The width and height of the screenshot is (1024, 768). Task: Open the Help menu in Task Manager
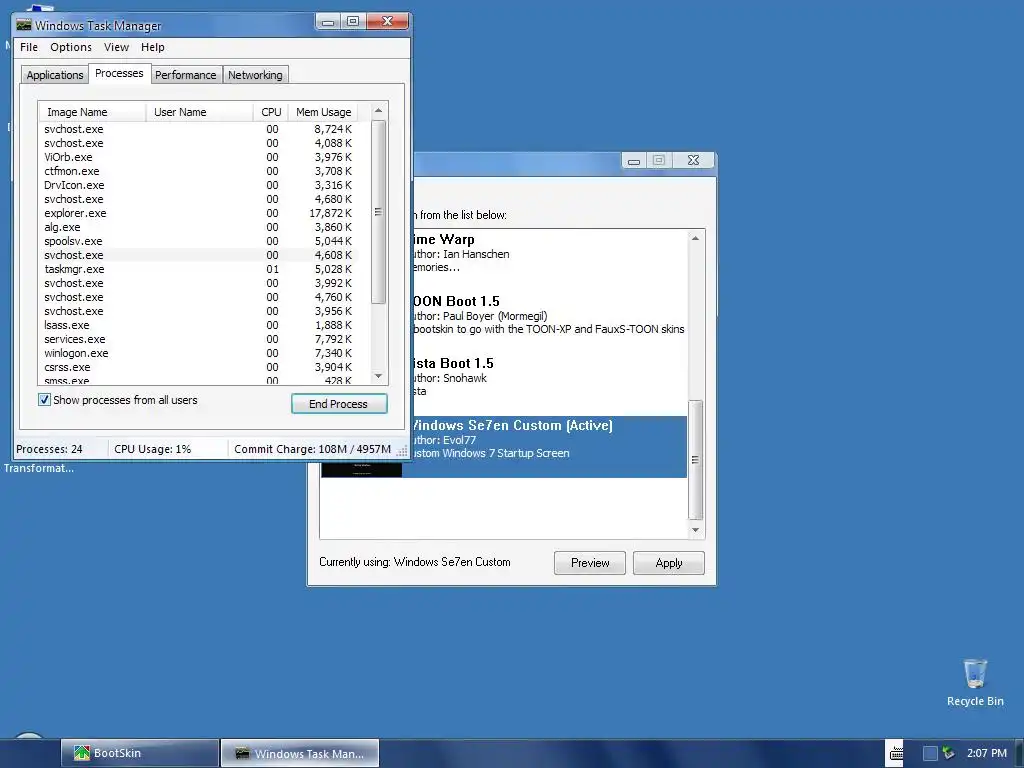(153, 47)
